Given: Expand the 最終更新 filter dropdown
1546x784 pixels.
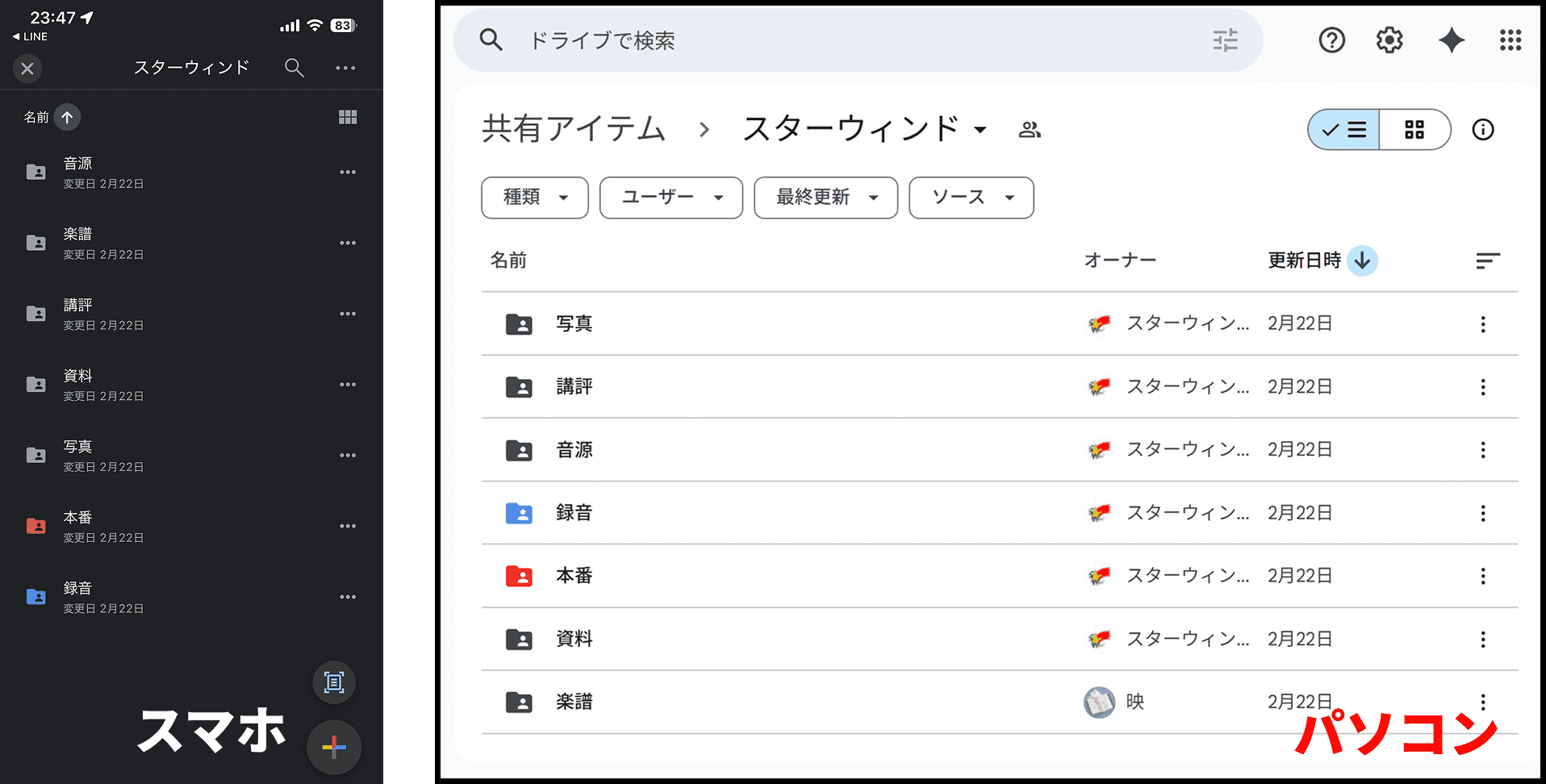Looking at the screenshot, I should tap(825, 198).
